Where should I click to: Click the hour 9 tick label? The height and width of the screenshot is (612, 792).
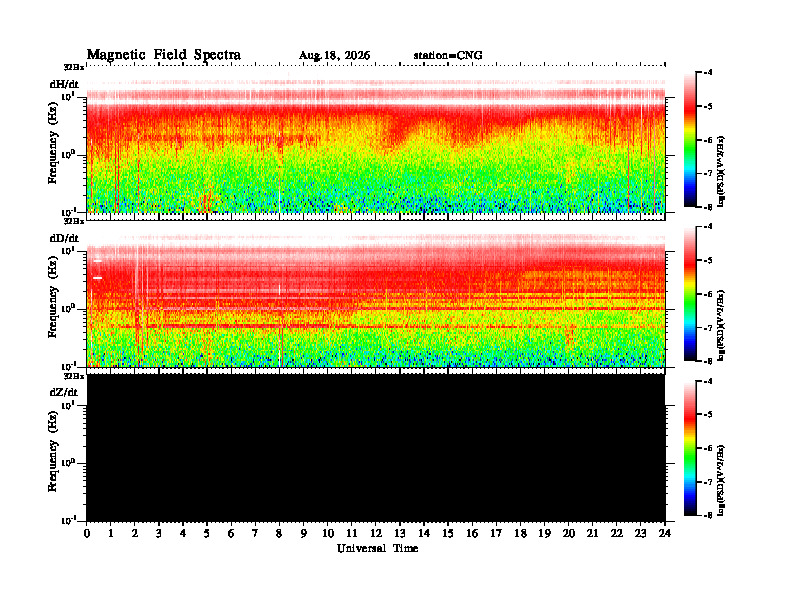(x=304, y=534)
